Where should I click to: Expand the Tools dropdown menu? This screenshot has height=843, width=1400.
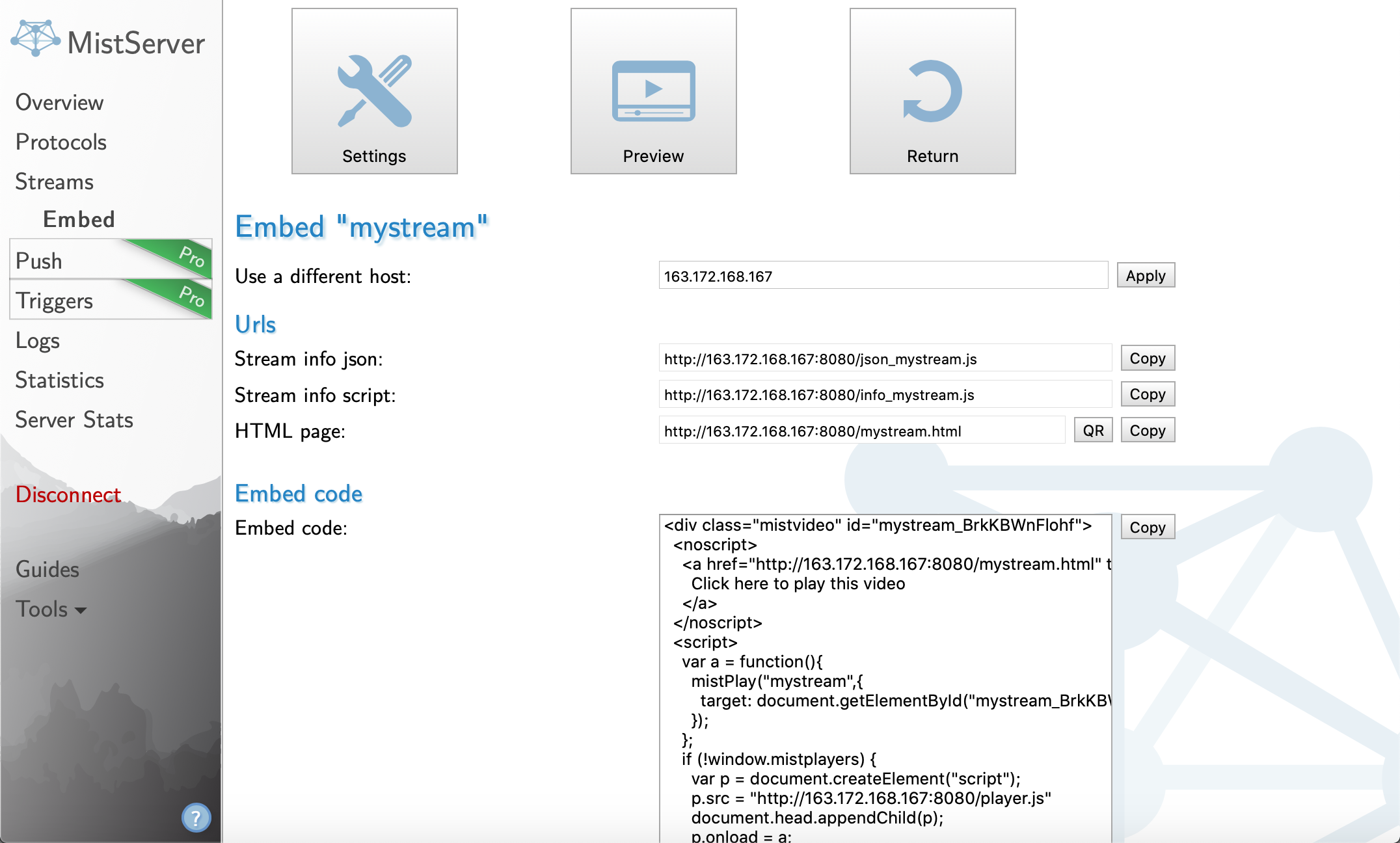pyautogui.click(x=51, y=609)
